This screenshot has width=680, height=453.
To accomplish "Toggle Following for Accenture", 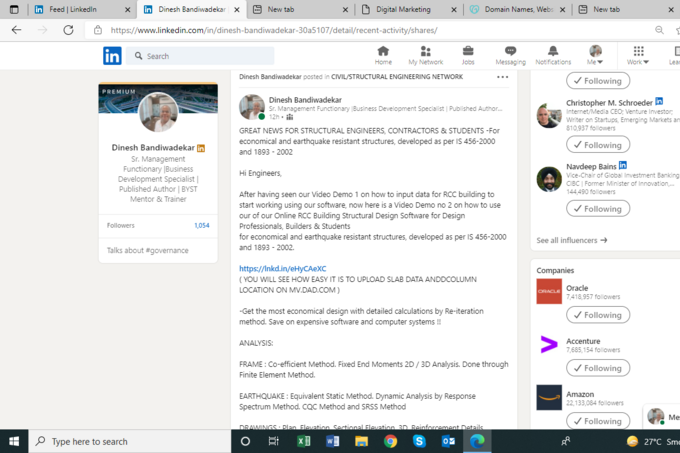I will click(598, 368).
